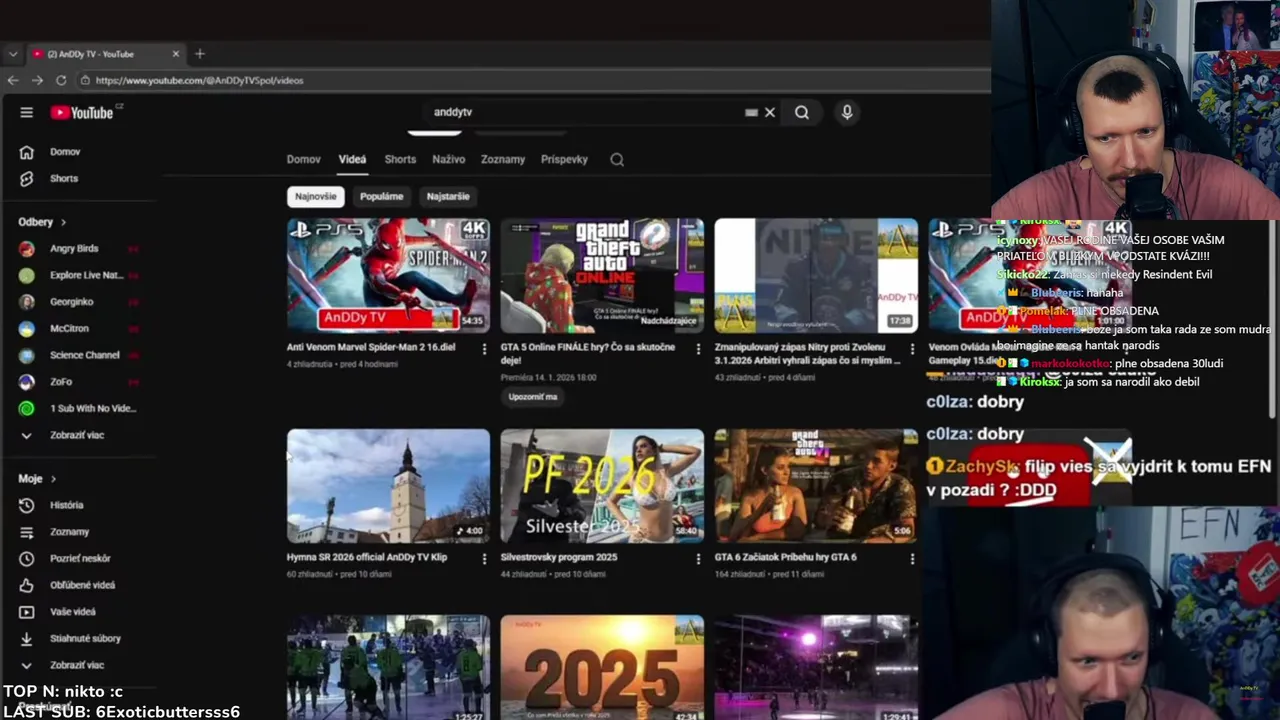Open the McCitron subscription
1280x720 pixels.
tap(69, 328)
